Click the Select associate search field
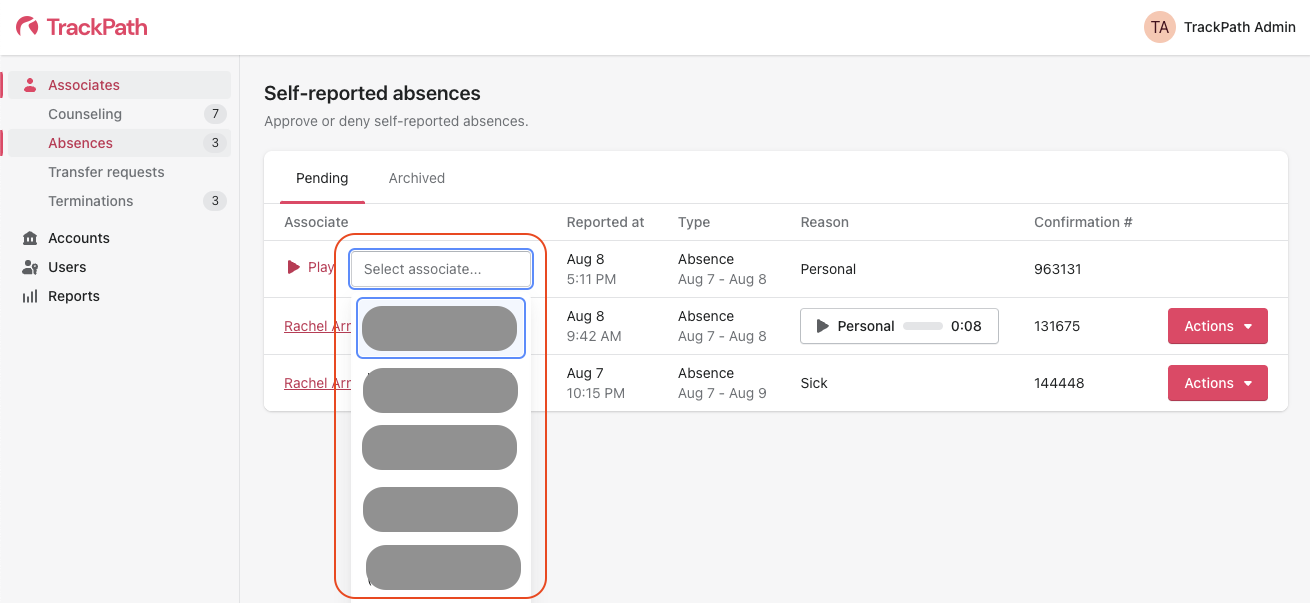This screenshot has width=1310, height=603. [x=441, y=269]
